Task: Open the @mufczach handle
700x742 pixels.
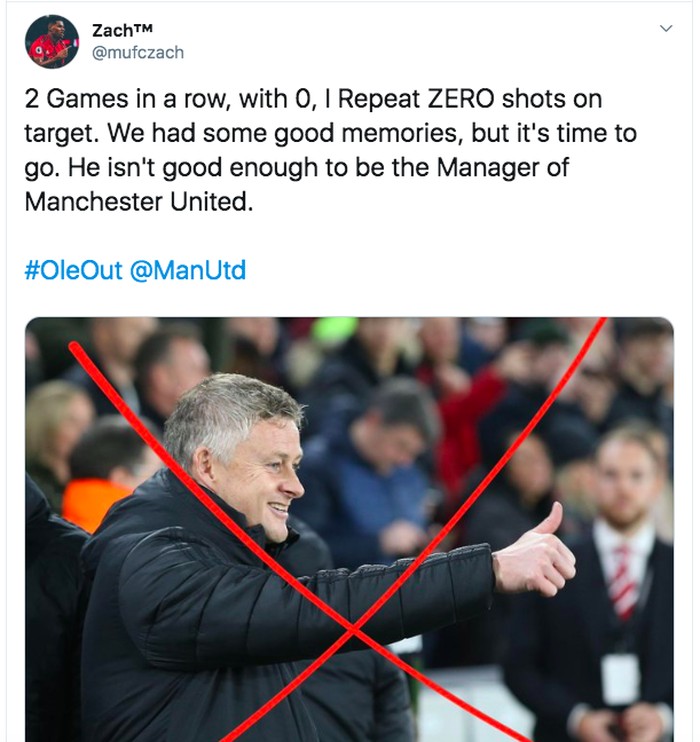Action: click(x=138, y=52)
